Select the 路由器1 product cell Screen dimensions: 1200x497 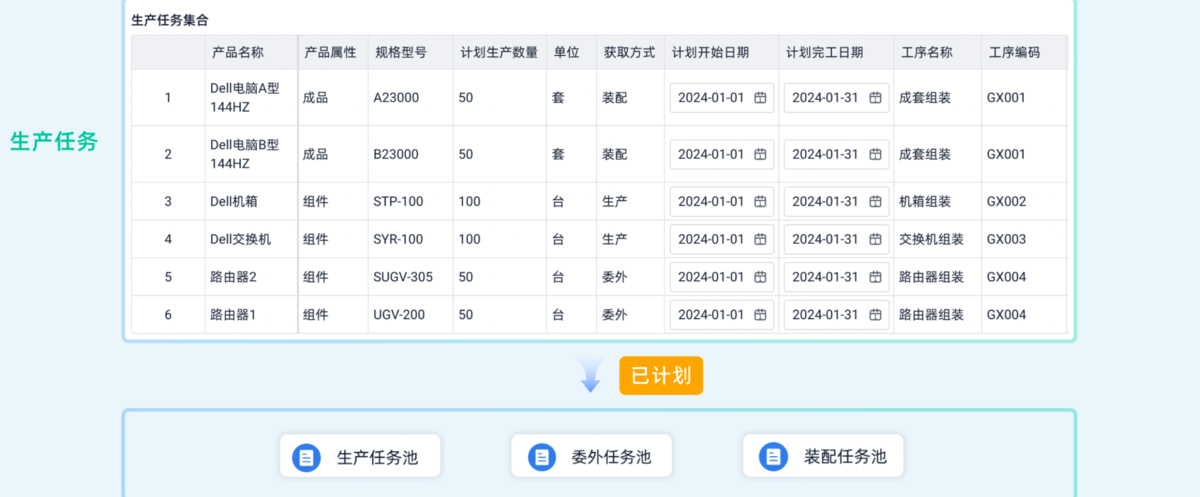[251, 315]
